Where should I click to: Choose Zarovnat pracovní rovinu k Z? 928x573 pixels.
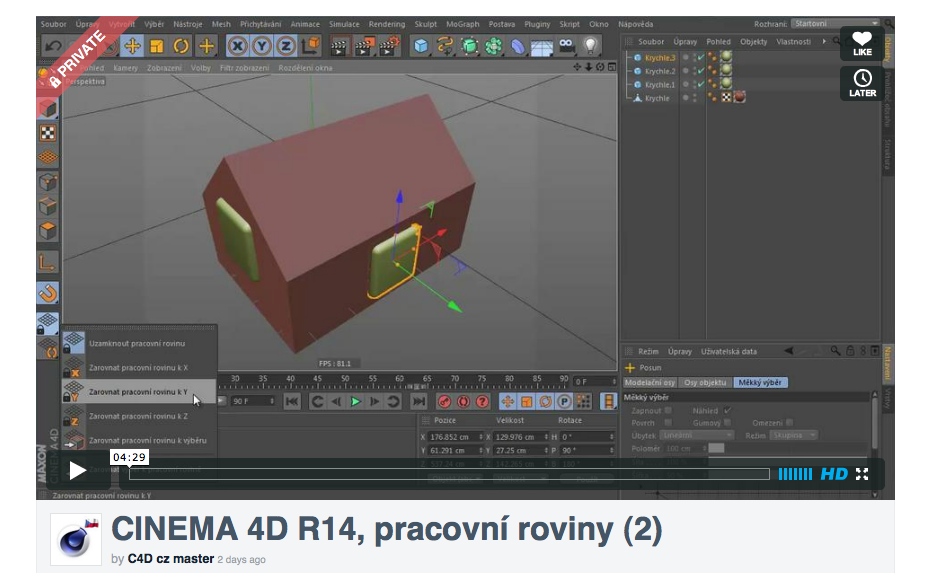(x=139, y=416)
